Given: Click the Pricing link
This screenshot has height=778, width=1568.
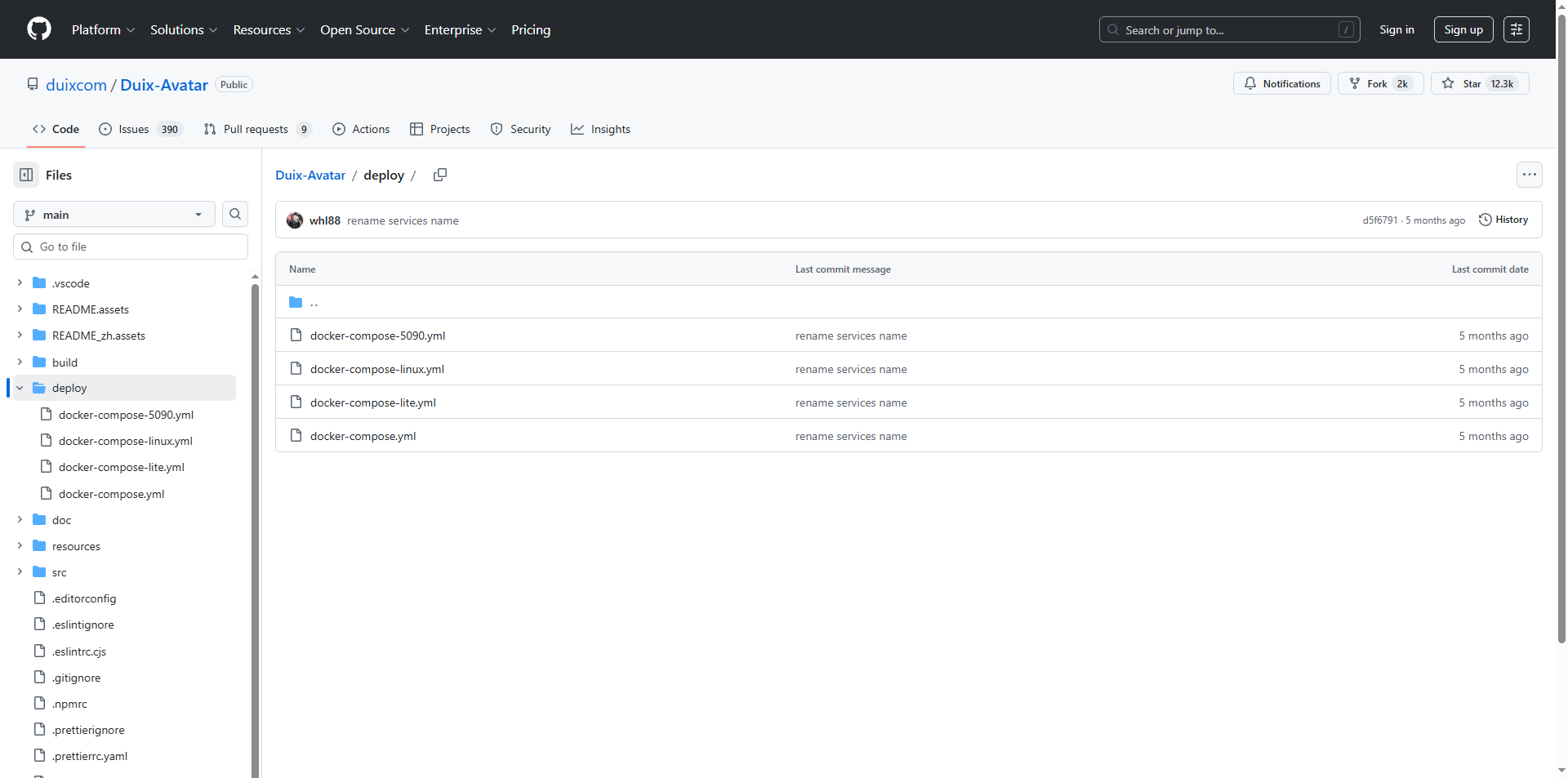Looking at the screenshot, I should pos(531,29).
